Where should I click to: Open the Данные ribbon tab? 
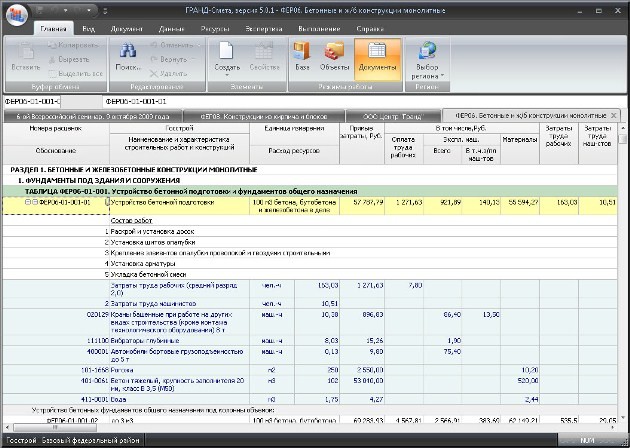coord(171,29)
